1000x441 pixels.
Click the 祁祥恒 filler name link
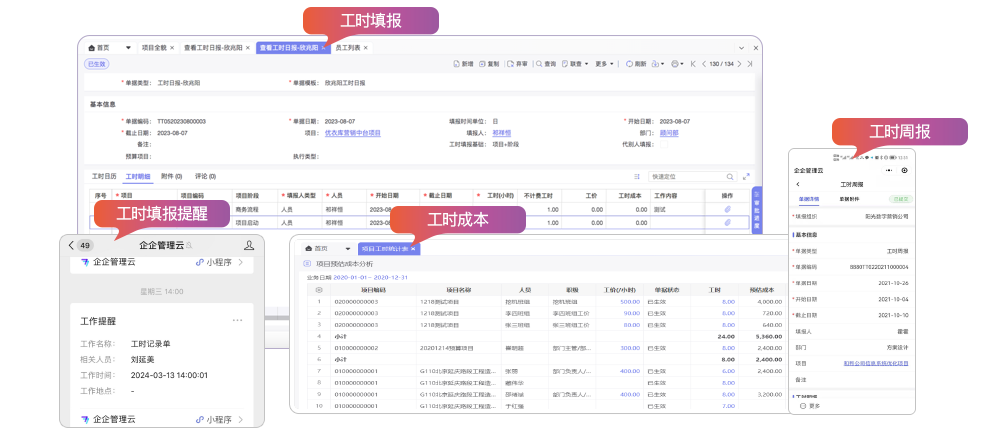[501, 132]
